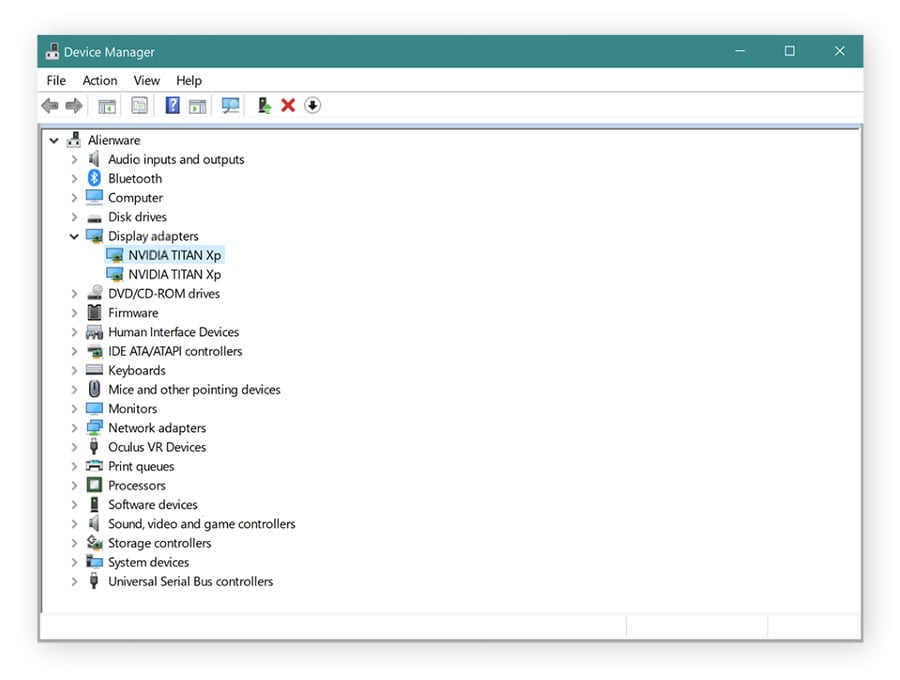Click Show/Hide console tree icon

[x=107, y=106]
